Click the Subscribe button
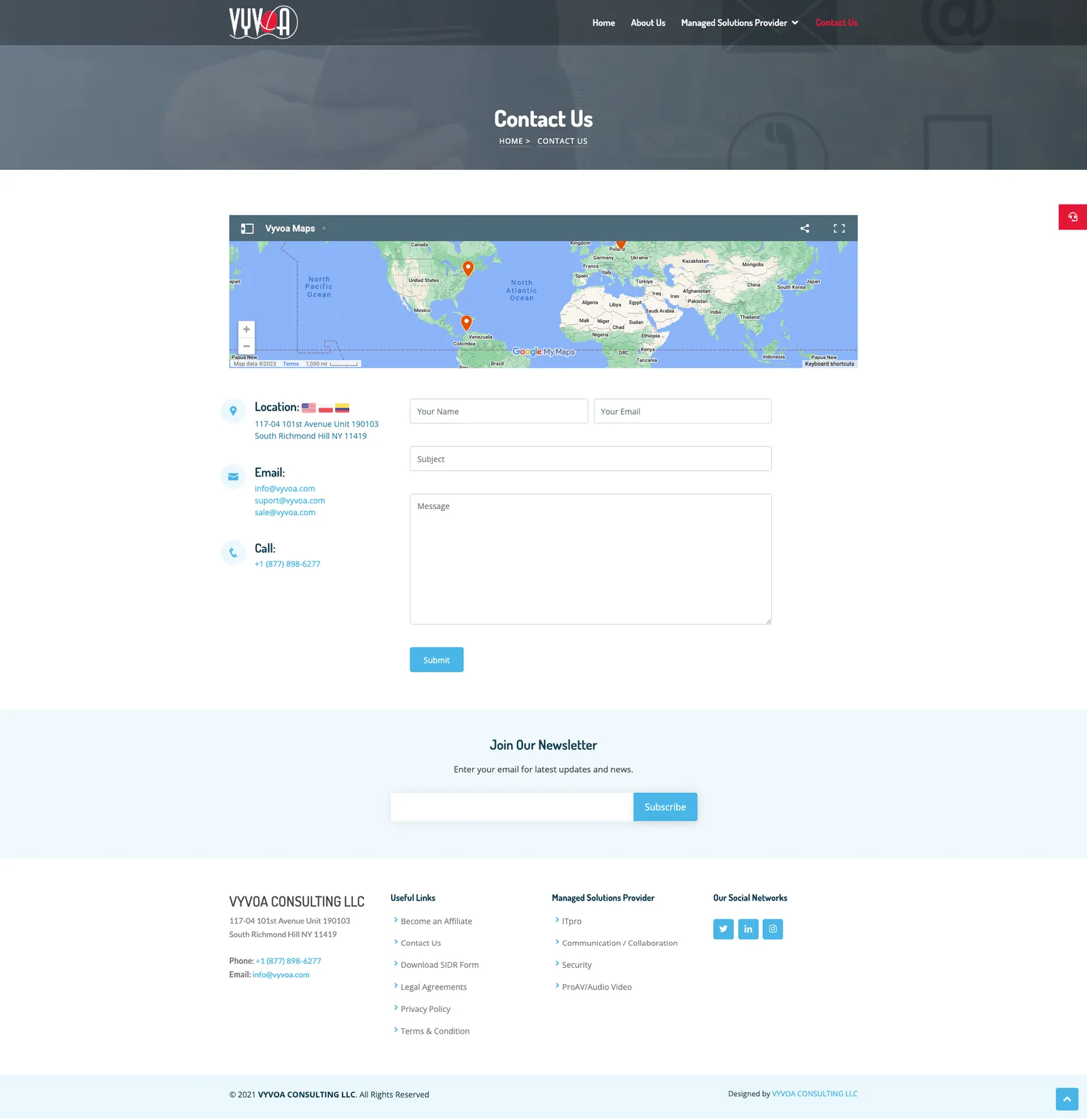The height and width of the screenshot is (1120, 1087). (x=665, y=807)
